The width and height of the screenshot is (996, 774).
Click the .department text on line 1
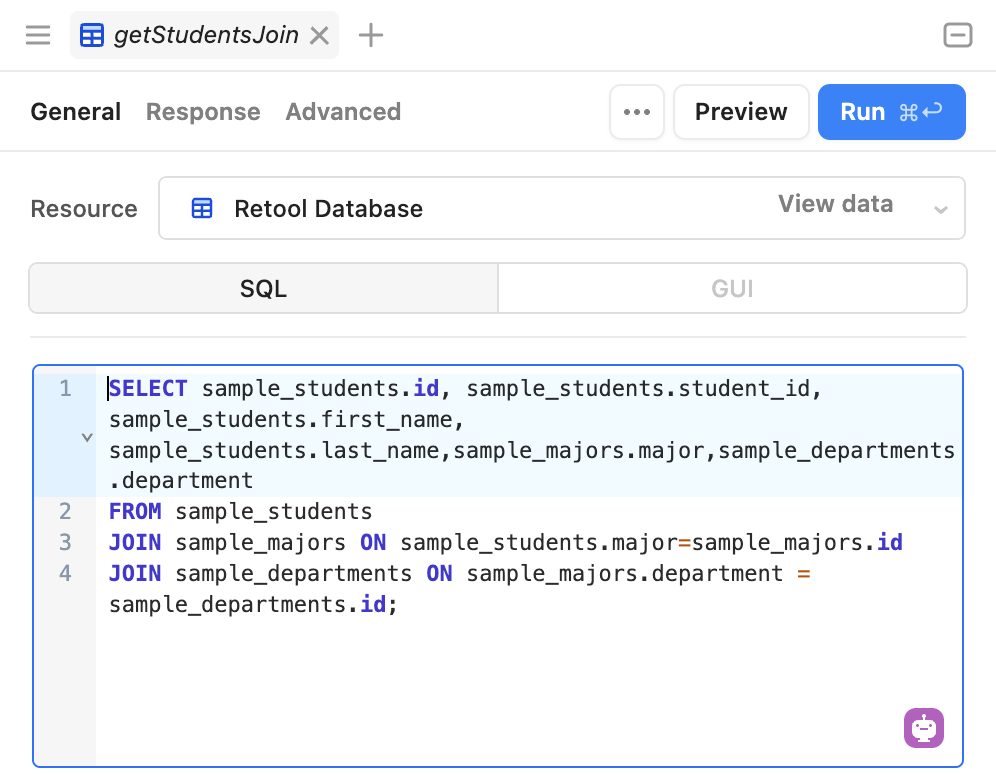181,481
